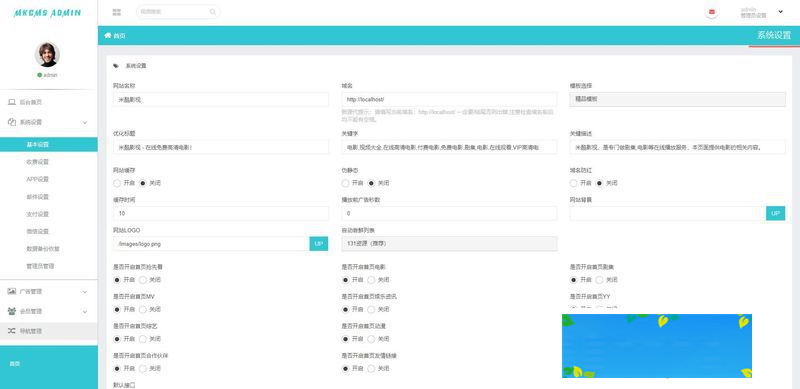Image resolution: width=800 pixels, height=389 pixels.
Task: Click the 缓存时间 field showing 10
Action: pos(221,213)
